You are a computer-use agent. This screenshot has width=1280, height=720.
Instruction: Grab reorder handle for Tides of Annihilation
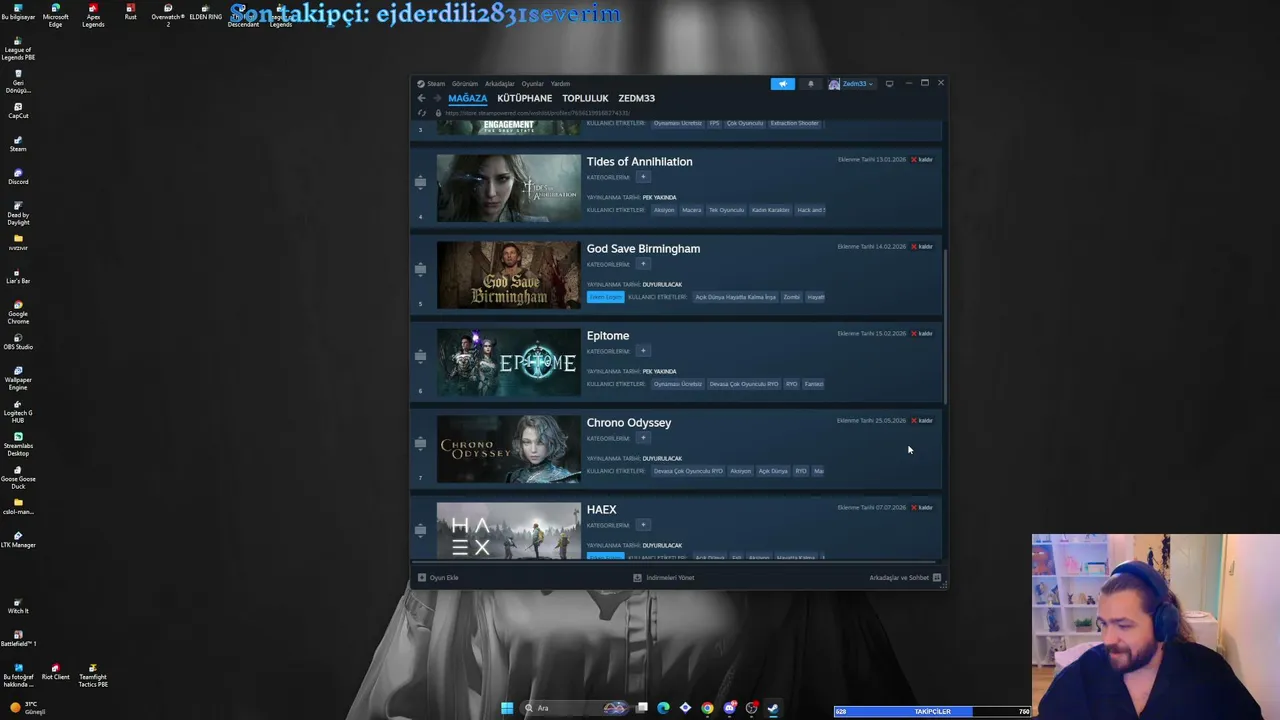coord(420,182)
